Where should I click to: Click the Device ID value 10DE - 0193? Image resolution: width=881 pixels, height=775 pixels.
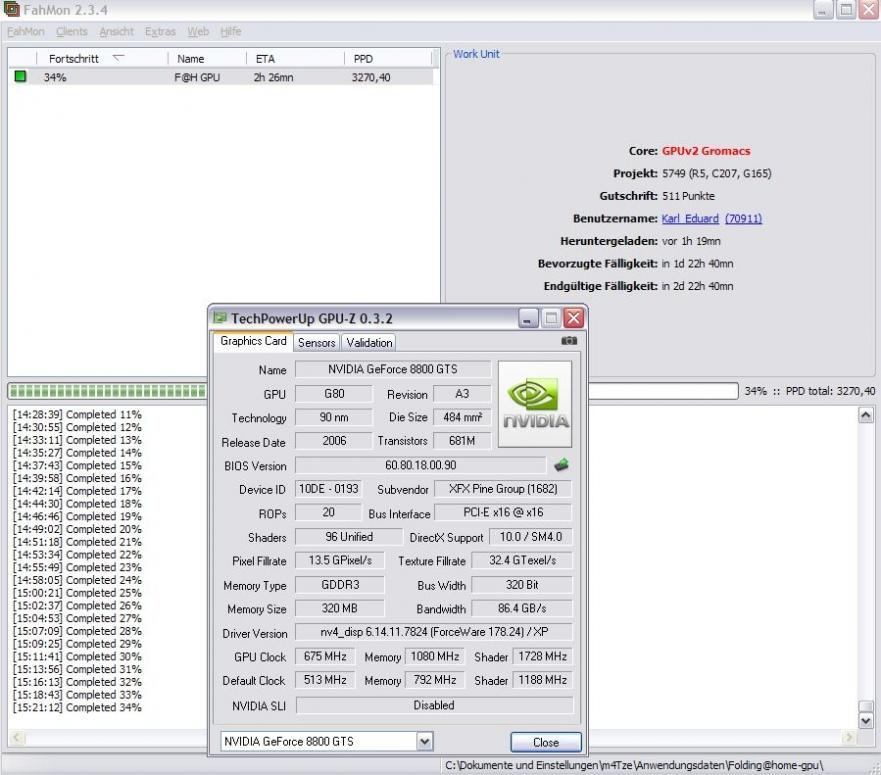click(328, 489)
